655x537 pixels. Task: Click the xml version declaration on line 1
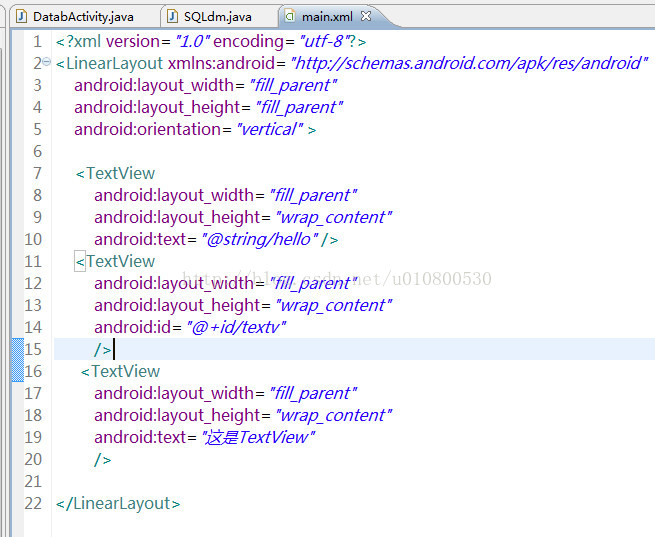(211, 41)
